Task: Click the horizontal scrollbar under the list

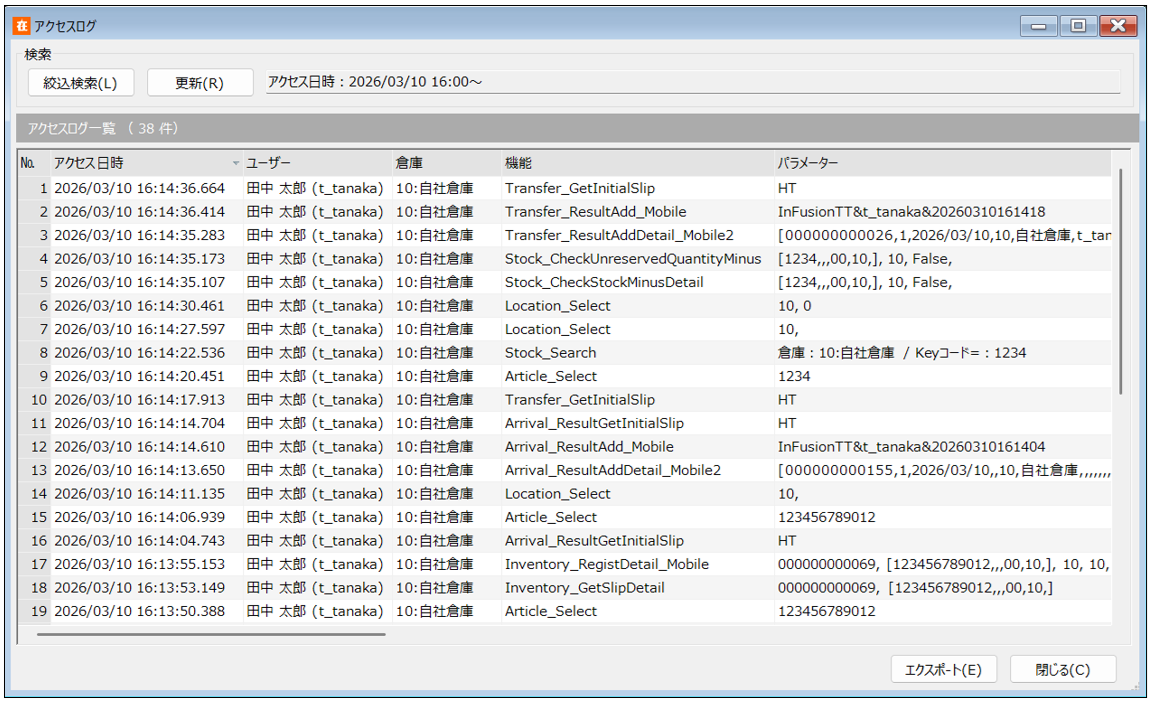Action: tap(211, 634)
